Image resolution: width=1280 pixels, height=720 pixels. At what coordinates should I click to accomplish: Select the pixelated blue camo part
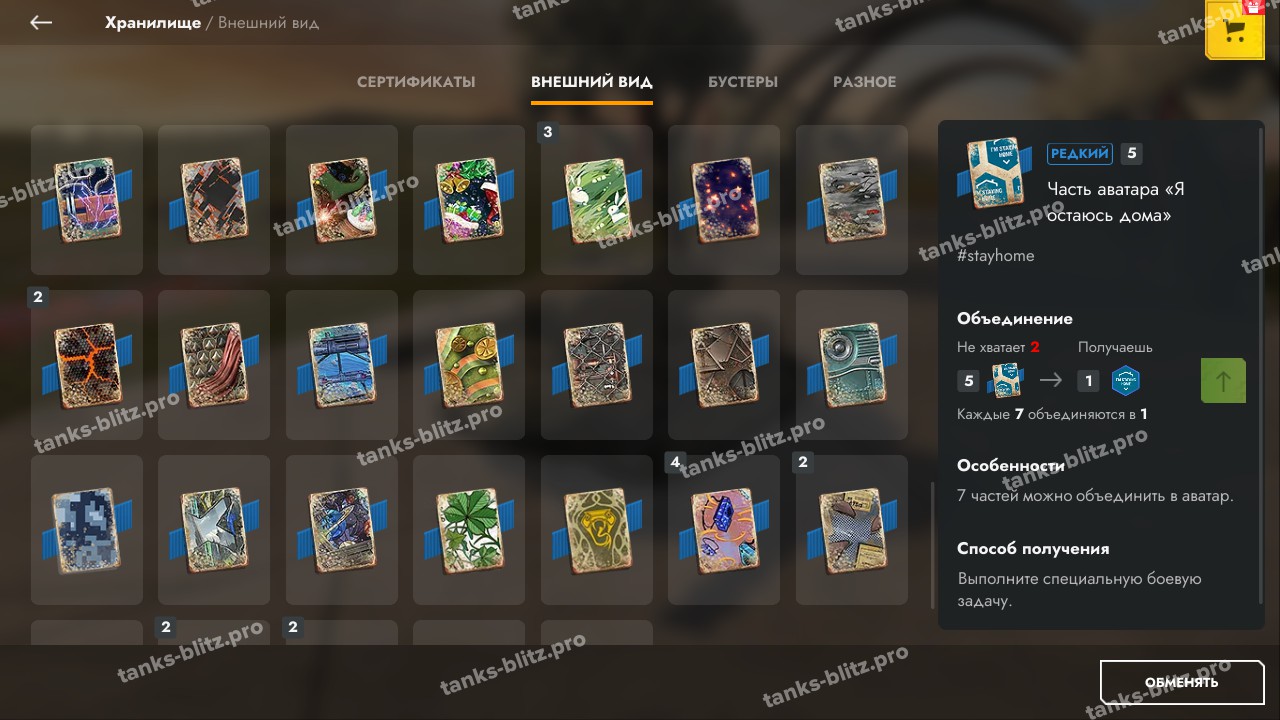[x=86, y=529]
